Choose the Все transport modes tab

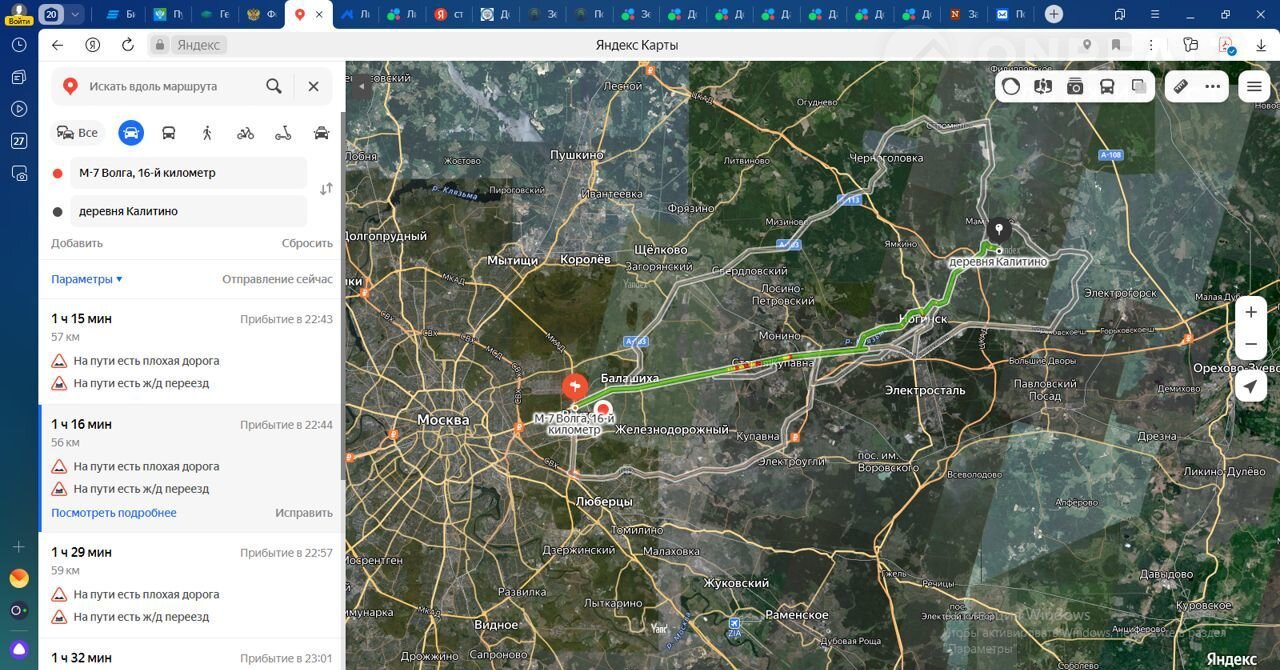coord(78,133)
